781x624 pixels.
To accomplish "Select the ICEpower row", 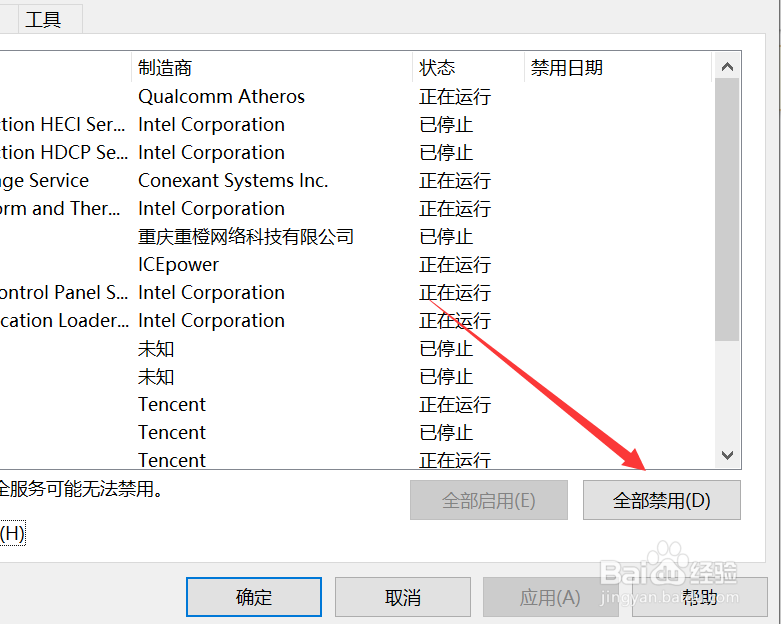I will pos(356,264).
